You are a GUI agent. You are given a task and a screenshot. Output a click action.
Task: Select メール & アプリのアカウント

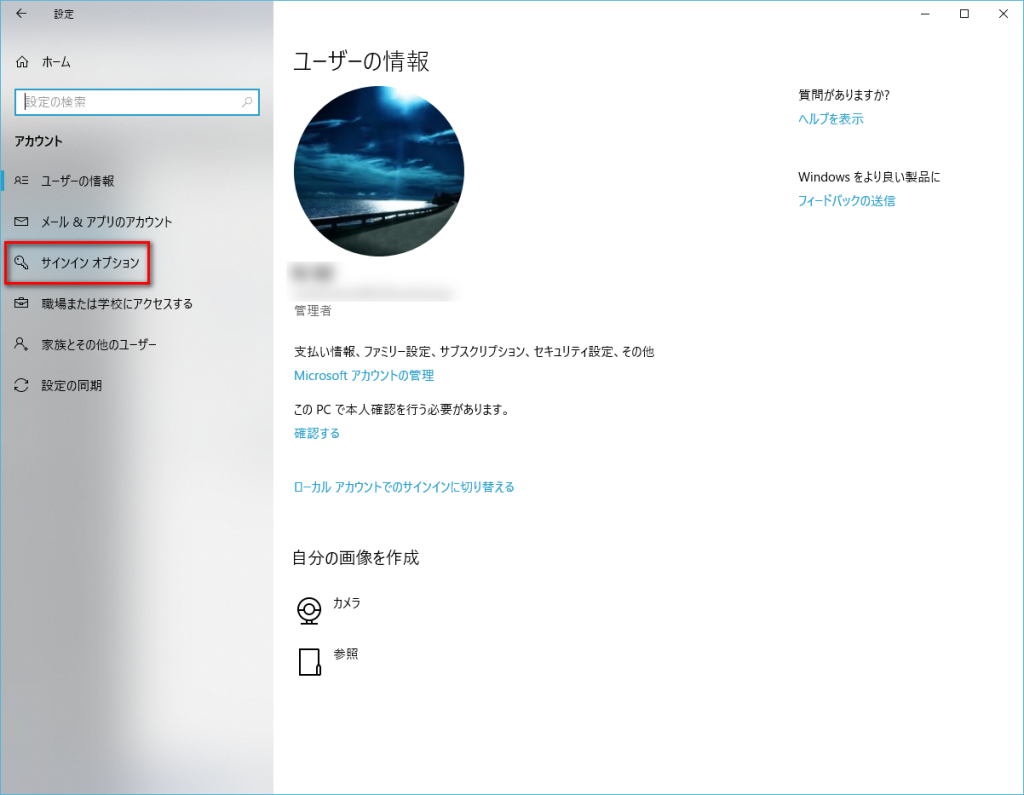click(x=106, y=222)
